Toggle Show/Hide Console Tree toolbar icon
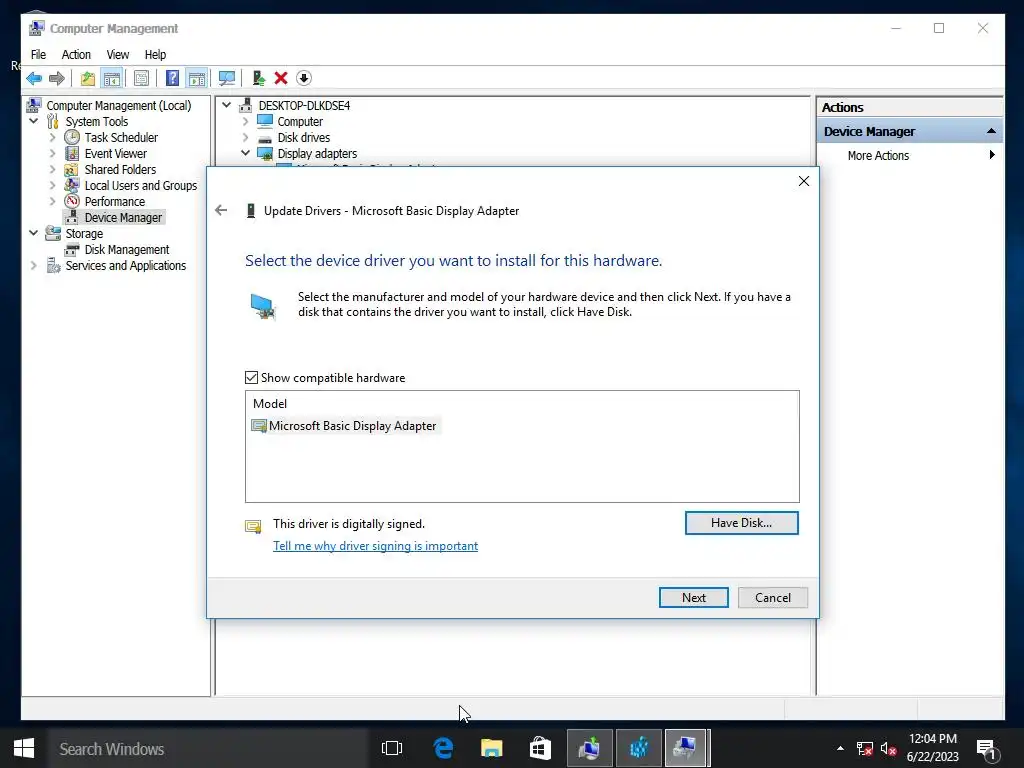The width and height of the screenshot is (1024, 768). (x=112, y=78)
